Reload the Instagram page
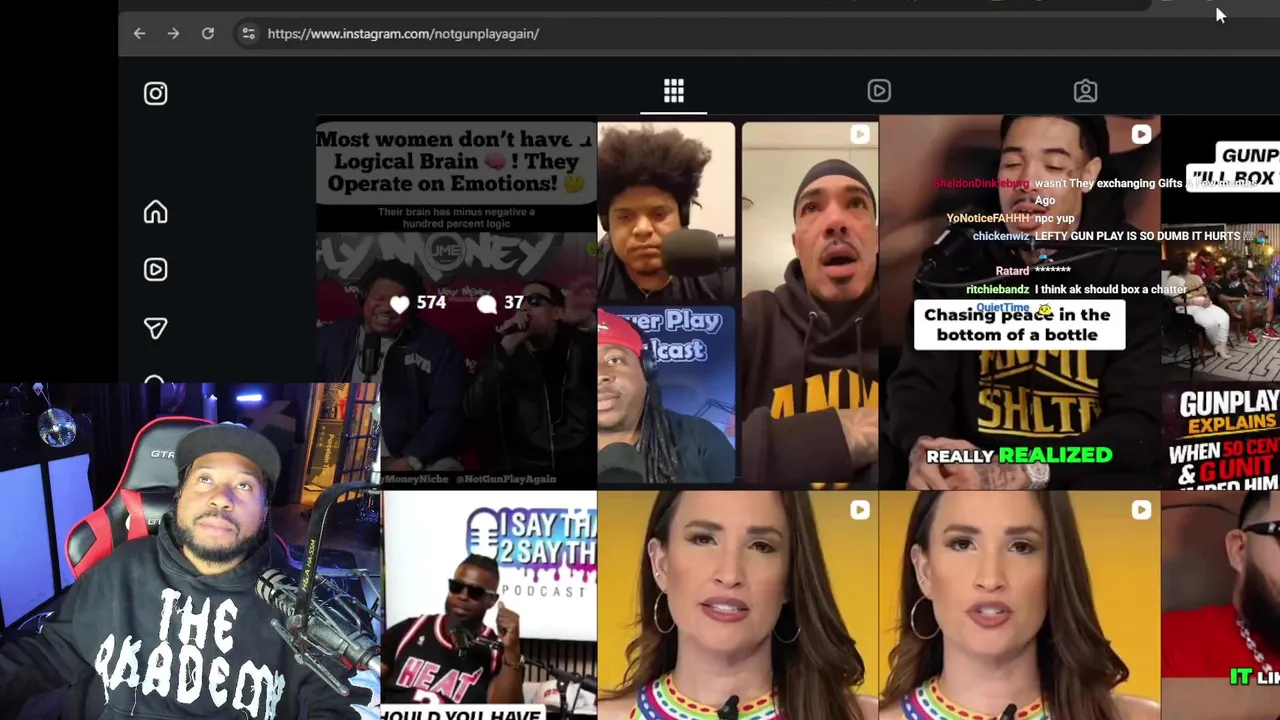The width and height of the screenshot is (1280, 720). pos(208,34)
